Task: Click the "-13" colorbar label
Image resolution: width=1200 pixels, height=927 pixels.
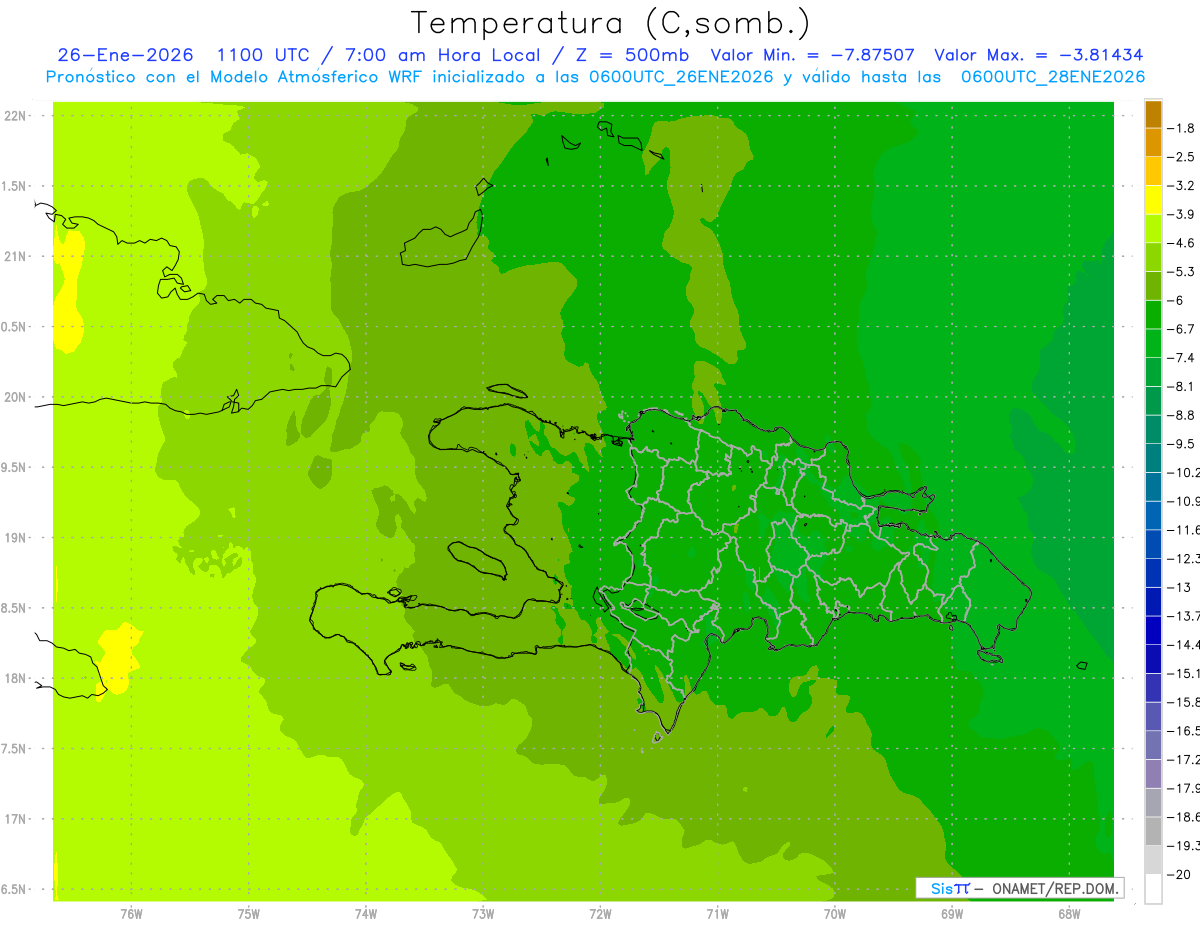Action: pos(1178,587)
